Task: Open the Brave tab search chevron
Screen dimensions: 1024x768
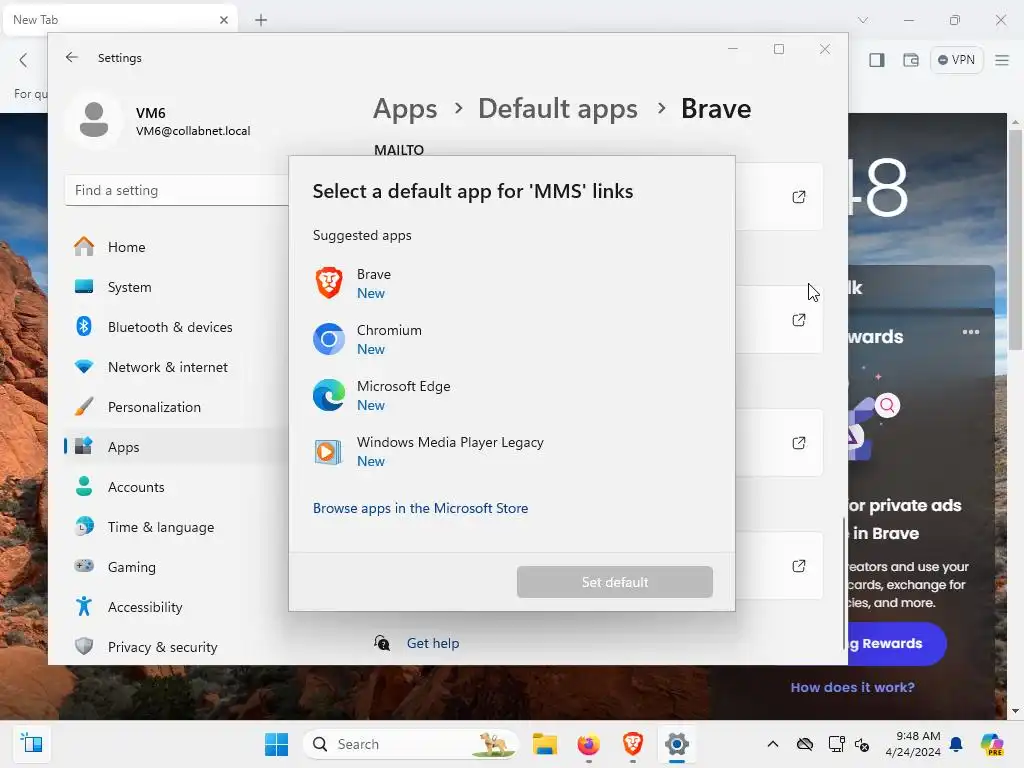Action: [863, 20]
